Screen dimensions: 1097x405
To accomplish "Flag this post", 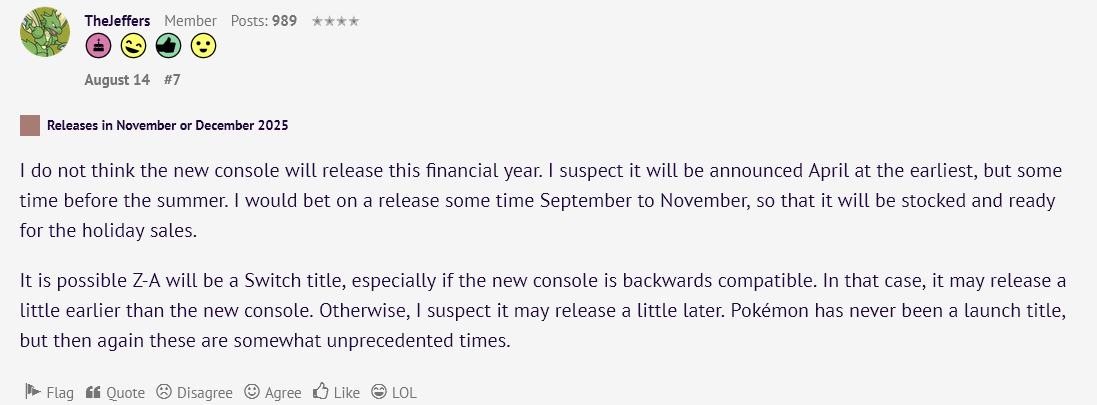I will point(49,392).
